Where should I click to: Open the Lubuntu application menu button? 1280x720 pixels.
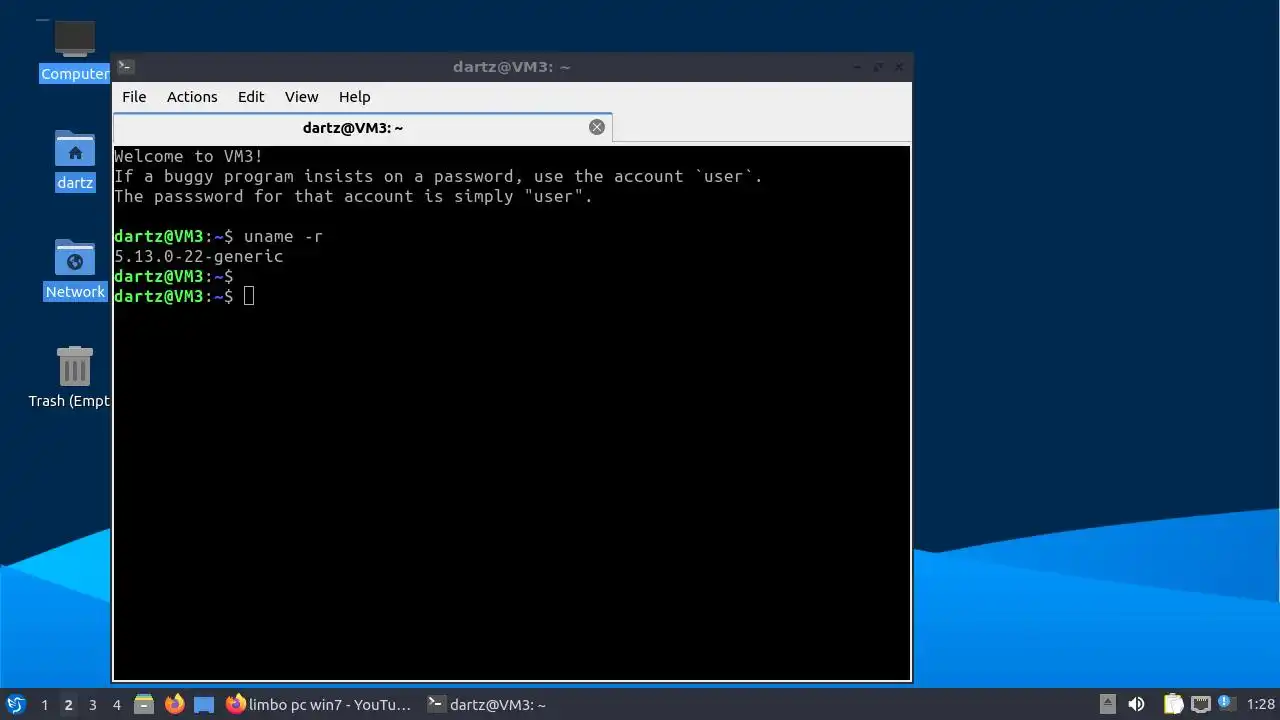[15, 704]
